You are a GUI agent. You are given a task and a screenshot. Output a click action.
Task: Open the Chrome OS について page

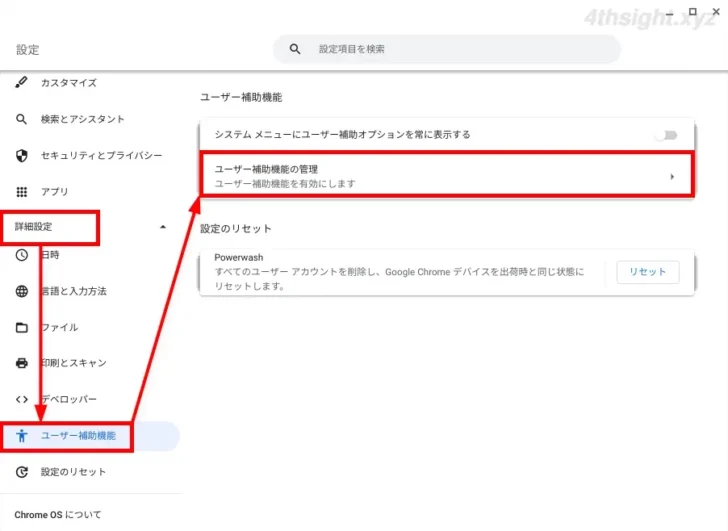(58, 515)
